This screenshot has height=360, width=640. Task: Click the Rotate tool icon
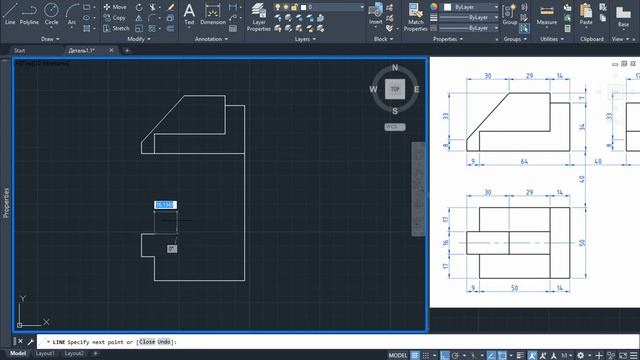point(139,7)
